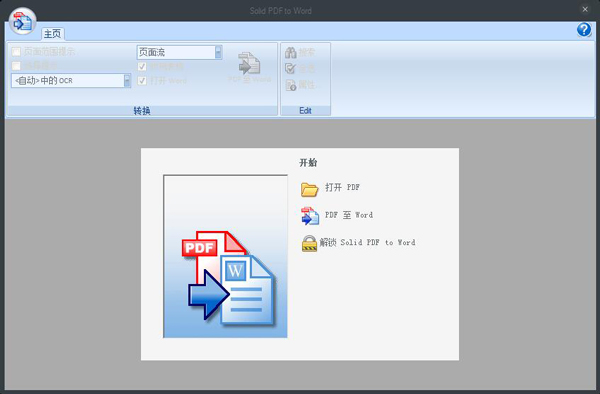Select the 主页 ribbon tab
This screenshot has width=600, height=394.
coord(53,34)
